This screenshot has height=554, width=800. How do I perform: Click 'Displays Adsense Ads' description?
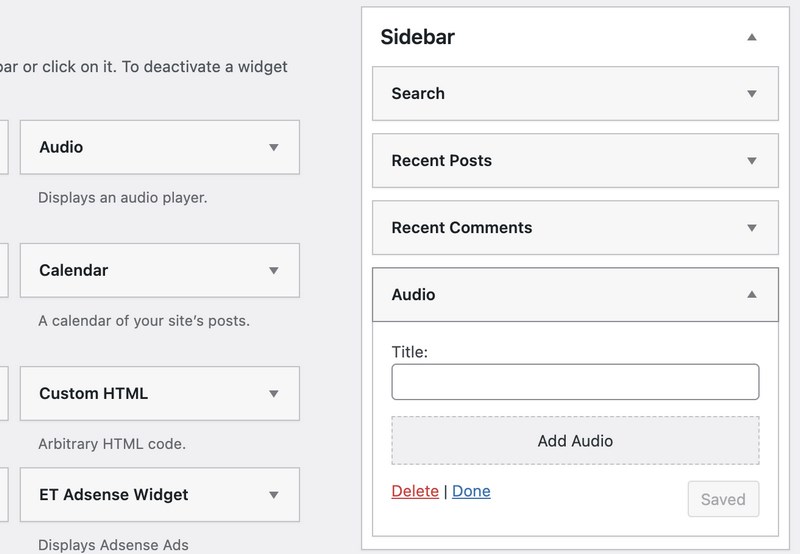click(113, 545)
